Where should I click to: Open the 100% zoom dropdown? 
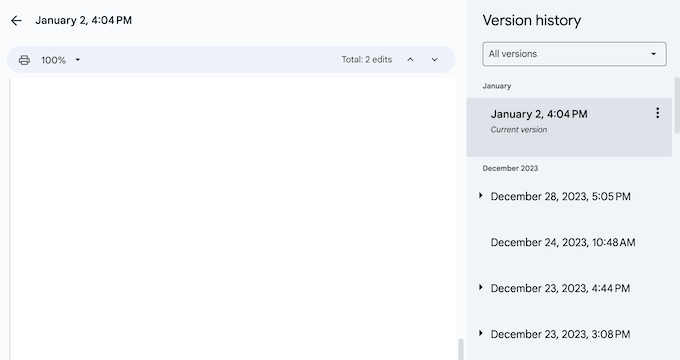tap(61, 60)
